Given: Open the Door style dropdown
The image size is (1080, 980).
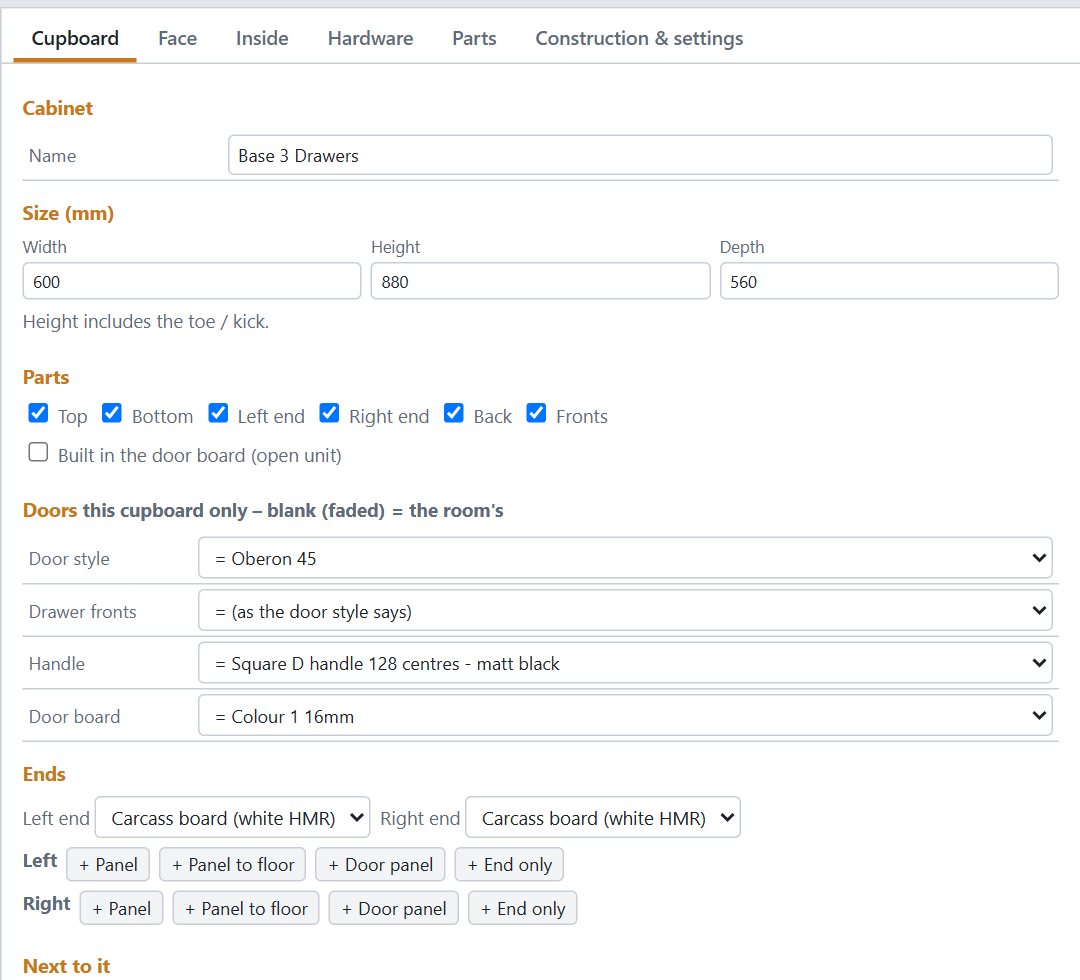Looking at the screenshot, I should point(625,558).
